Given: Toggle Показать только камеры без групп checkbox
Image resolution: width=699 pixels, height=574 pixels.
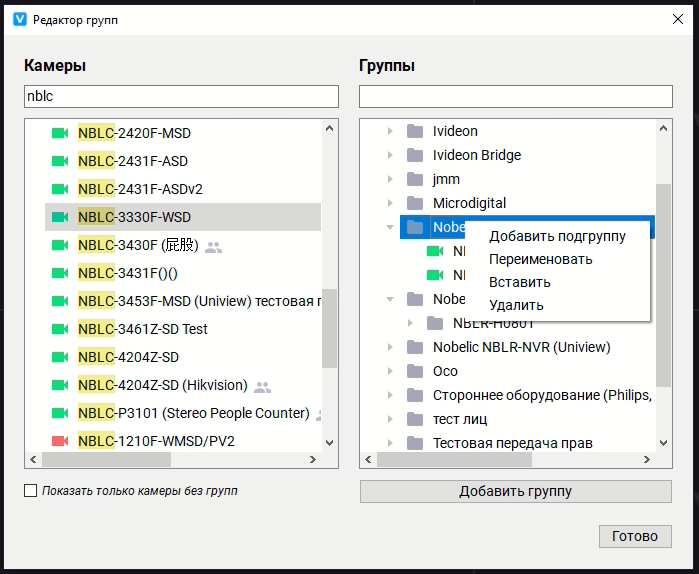Looking at the screenshot, I should [30, 491].
